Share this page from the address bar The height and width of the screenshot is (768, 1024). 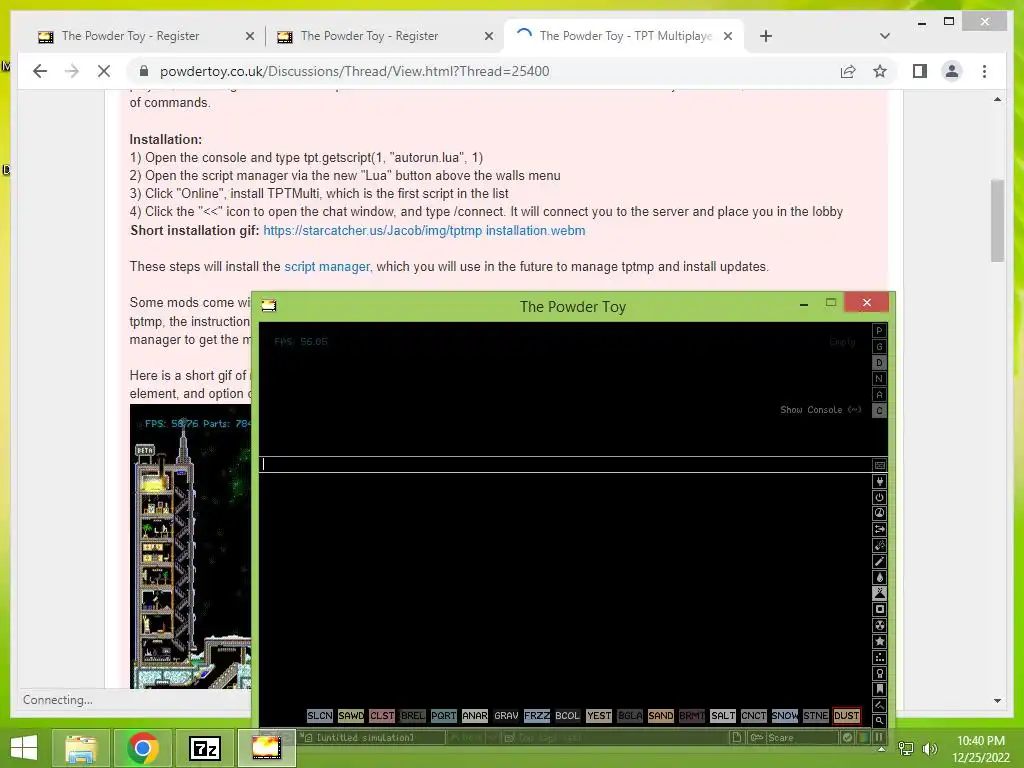(848, 71)
